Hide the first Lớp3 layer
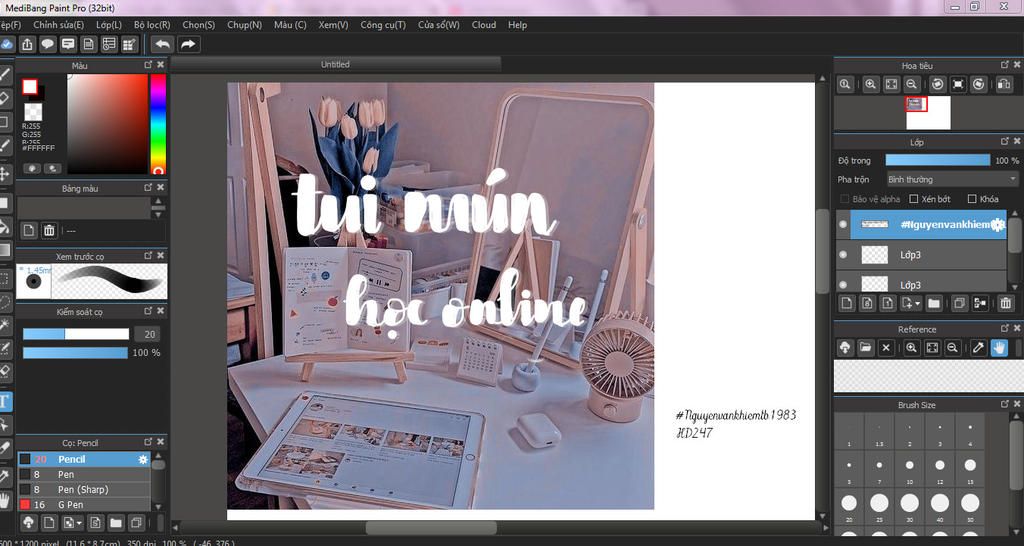1024x546 pixels. 843,255
